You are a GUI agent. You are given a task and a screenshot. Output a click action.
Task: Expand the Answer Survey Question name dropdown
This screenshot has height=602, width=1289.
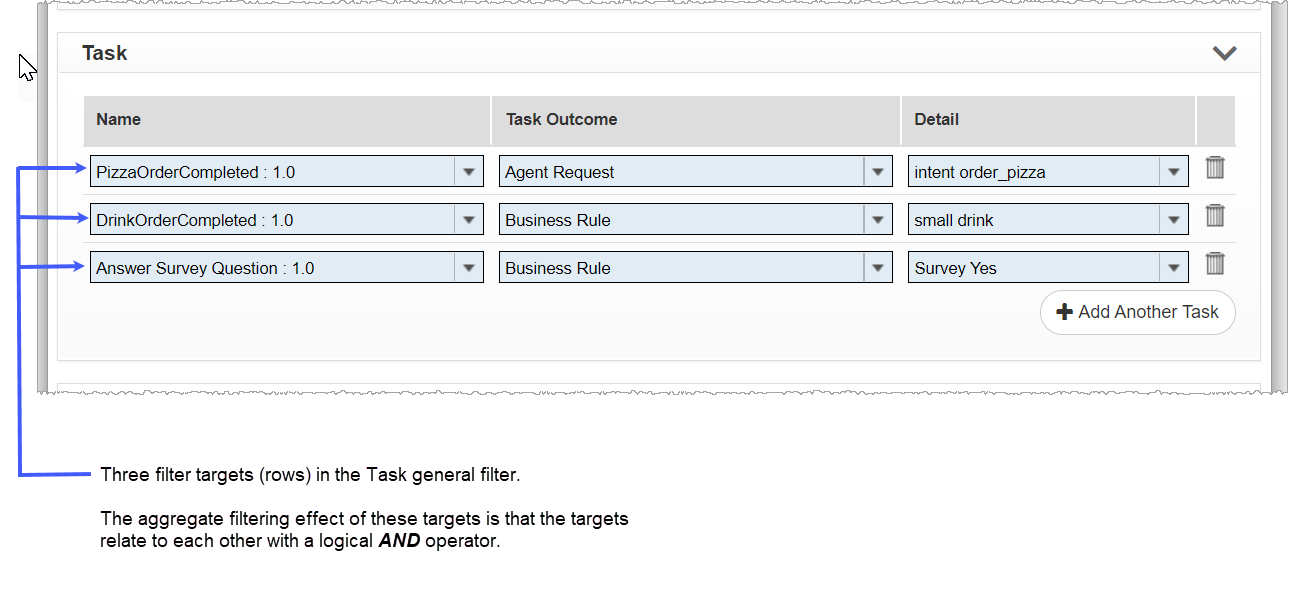tap(468, 268)
